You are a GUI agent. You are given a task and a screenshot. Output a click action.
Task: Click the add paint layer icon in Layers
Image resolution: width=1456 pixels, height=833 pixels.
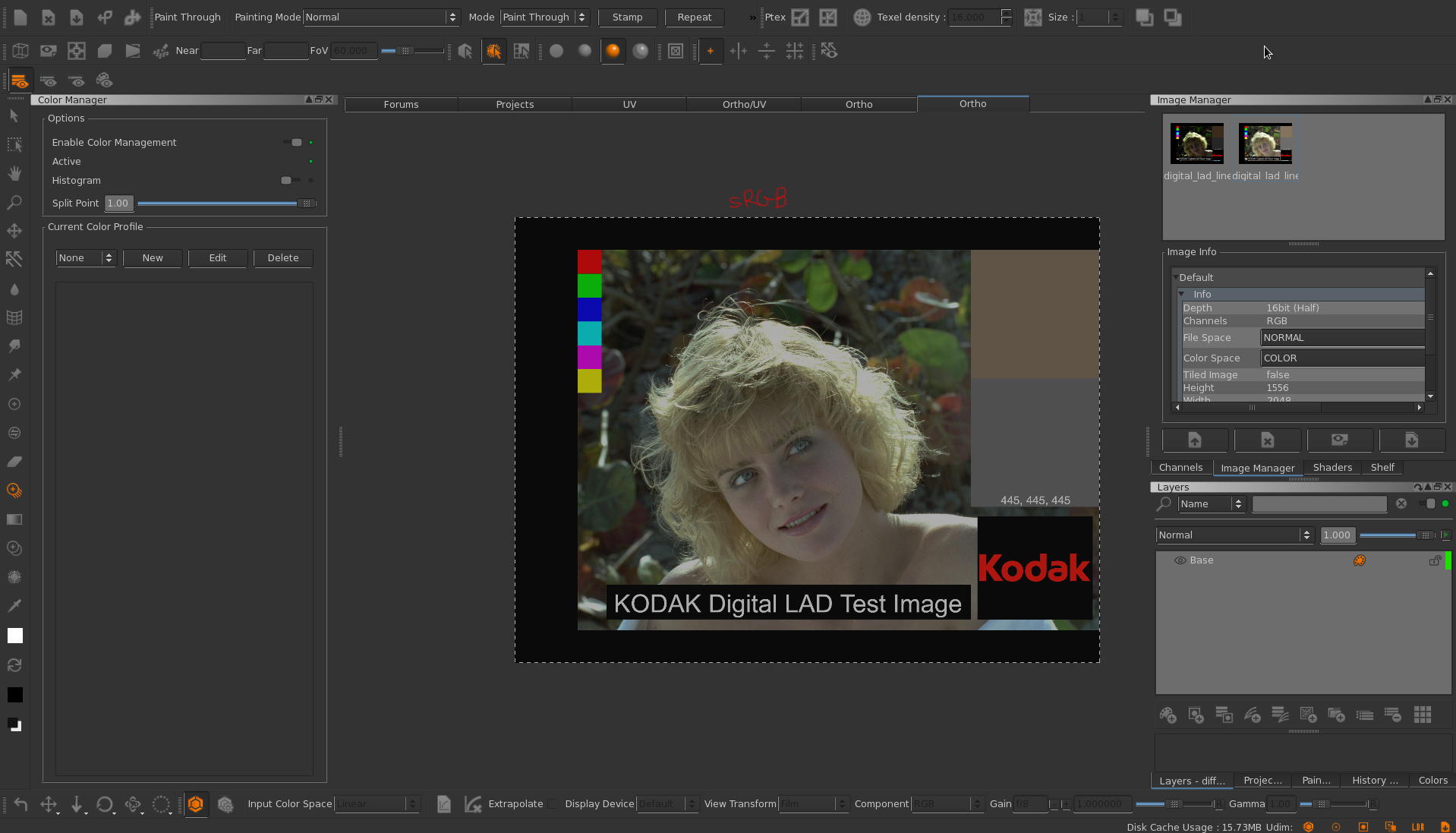coord(1168,715)
